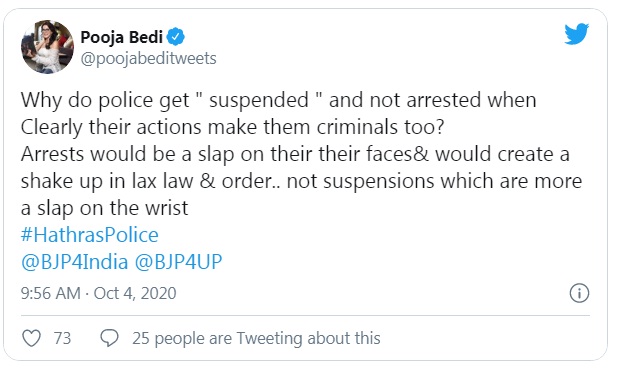Click the blue verified badge

pos(176,37)
